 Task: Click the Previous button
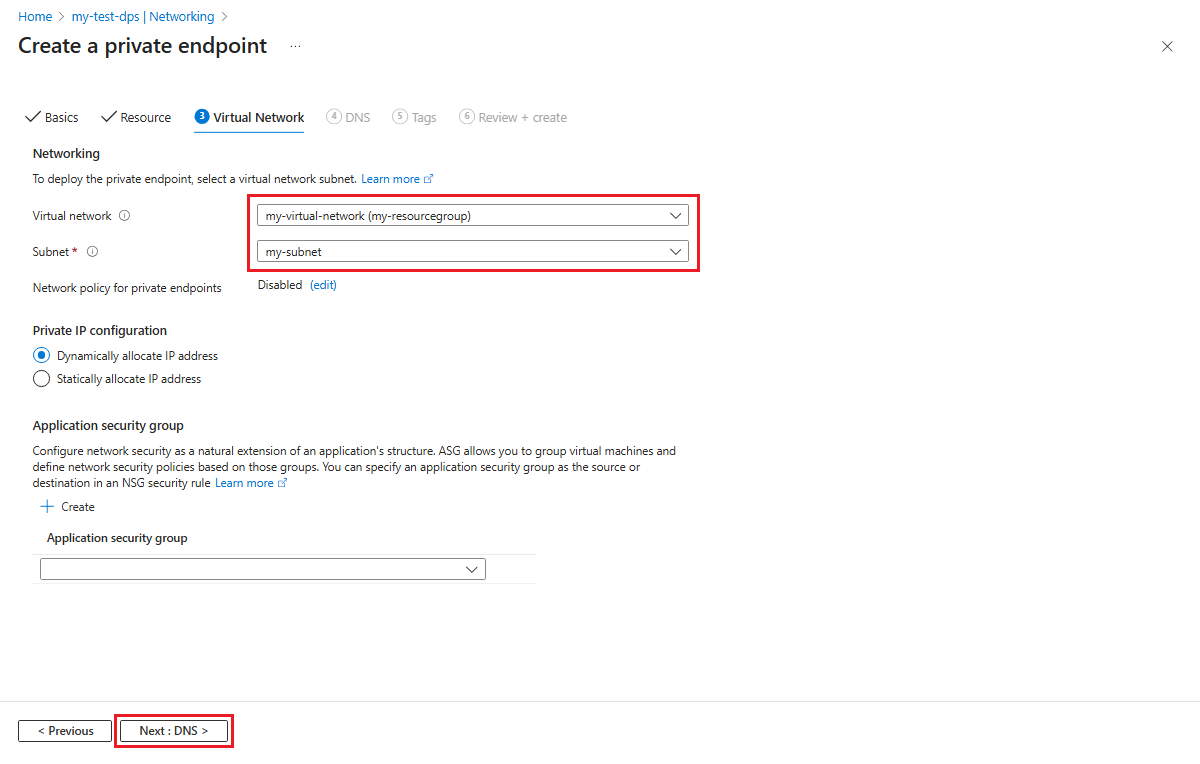(64, 730)
